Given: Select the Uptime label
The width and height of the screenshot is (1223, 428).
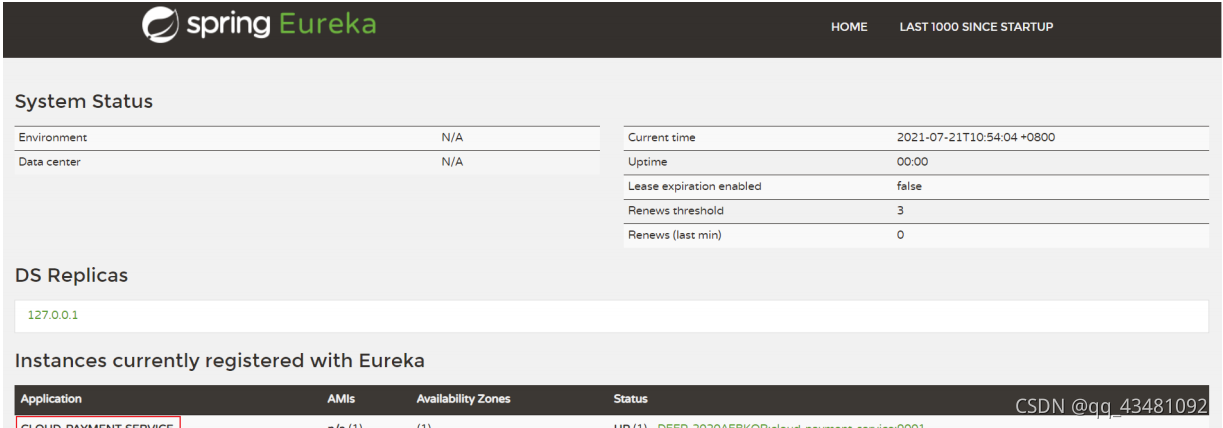Looking at the screenshot, I should pos(647,162).
